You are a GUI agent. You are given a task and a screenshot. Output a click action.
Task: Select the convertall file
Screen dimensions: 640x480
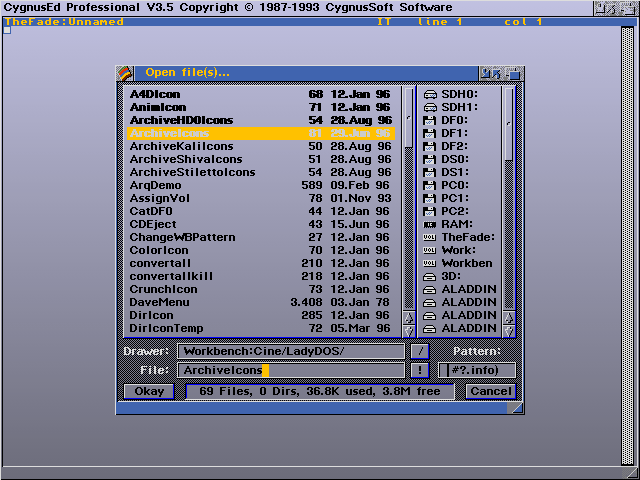261,264
